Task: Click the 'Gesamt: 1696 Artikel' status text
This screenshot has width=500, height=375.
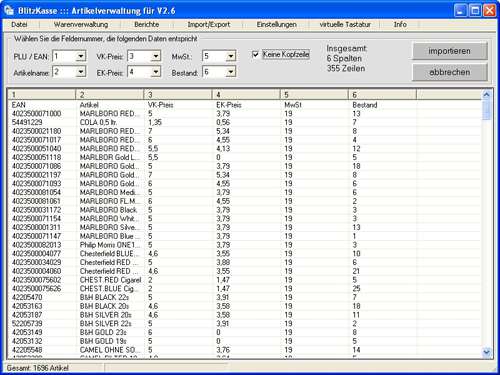Action: [x=37, y=368]
